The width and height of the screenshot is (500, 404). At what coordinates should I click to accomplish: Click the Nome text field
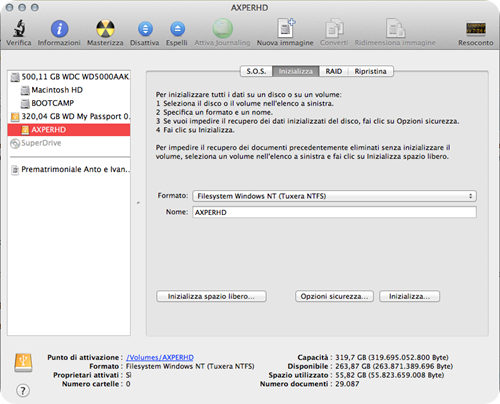pos(334,212)
